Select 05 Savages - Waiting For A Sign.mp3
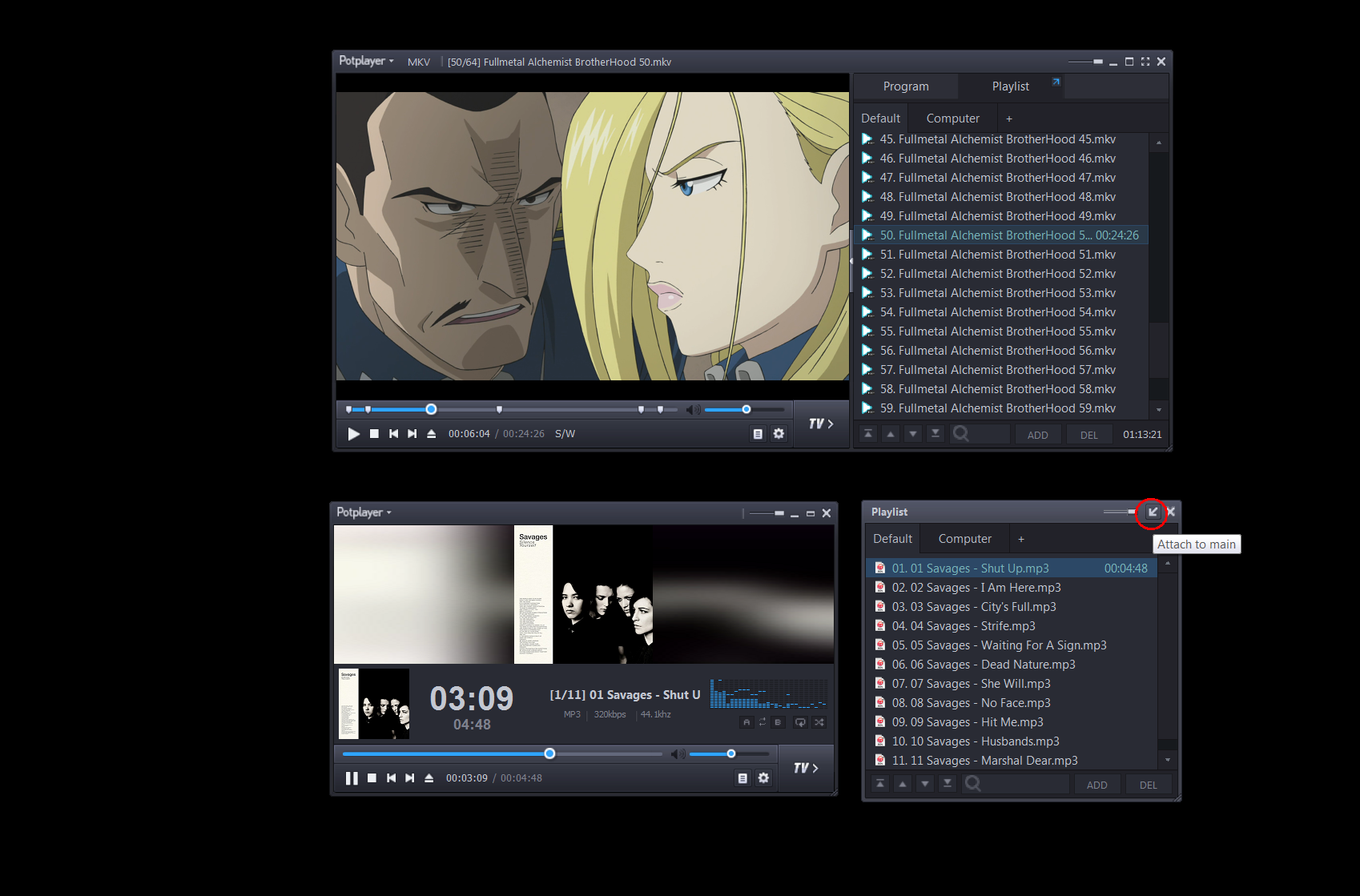1360x896 pixels. coord(1013,645)
